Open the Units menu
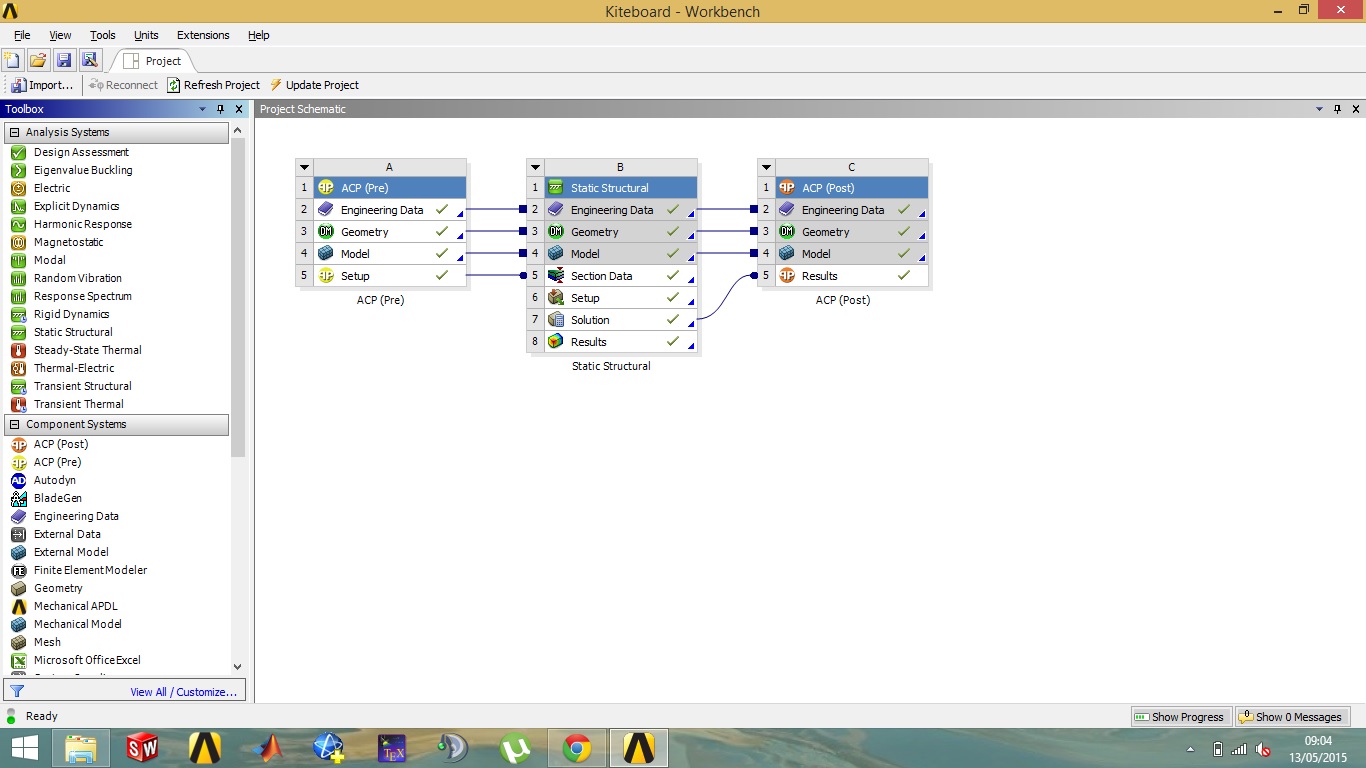Screen dimensions: 1366x768 coord(146,35)
